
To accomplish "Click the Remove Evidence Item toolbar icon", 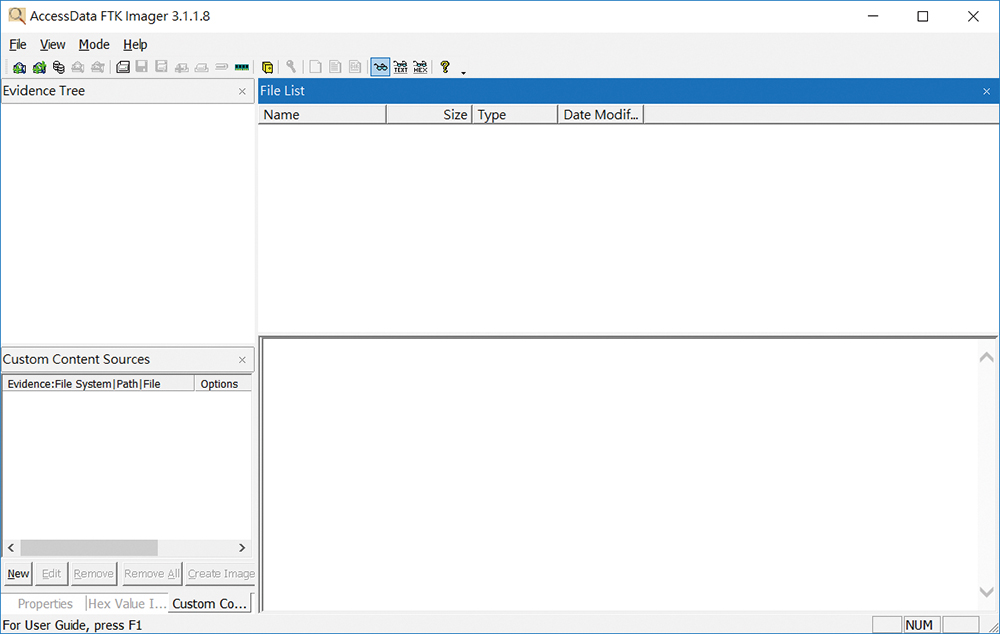I will [x=78, y=67].
